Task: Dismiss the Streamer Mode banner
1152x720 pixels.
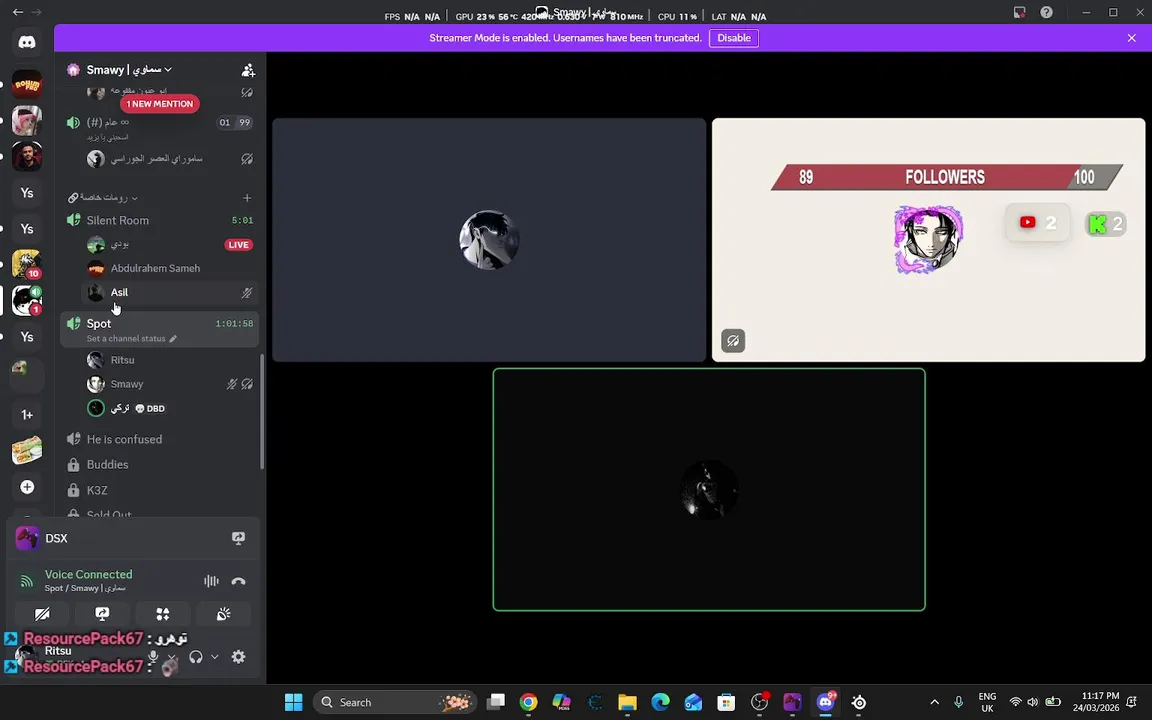Action: (1131, 38)
